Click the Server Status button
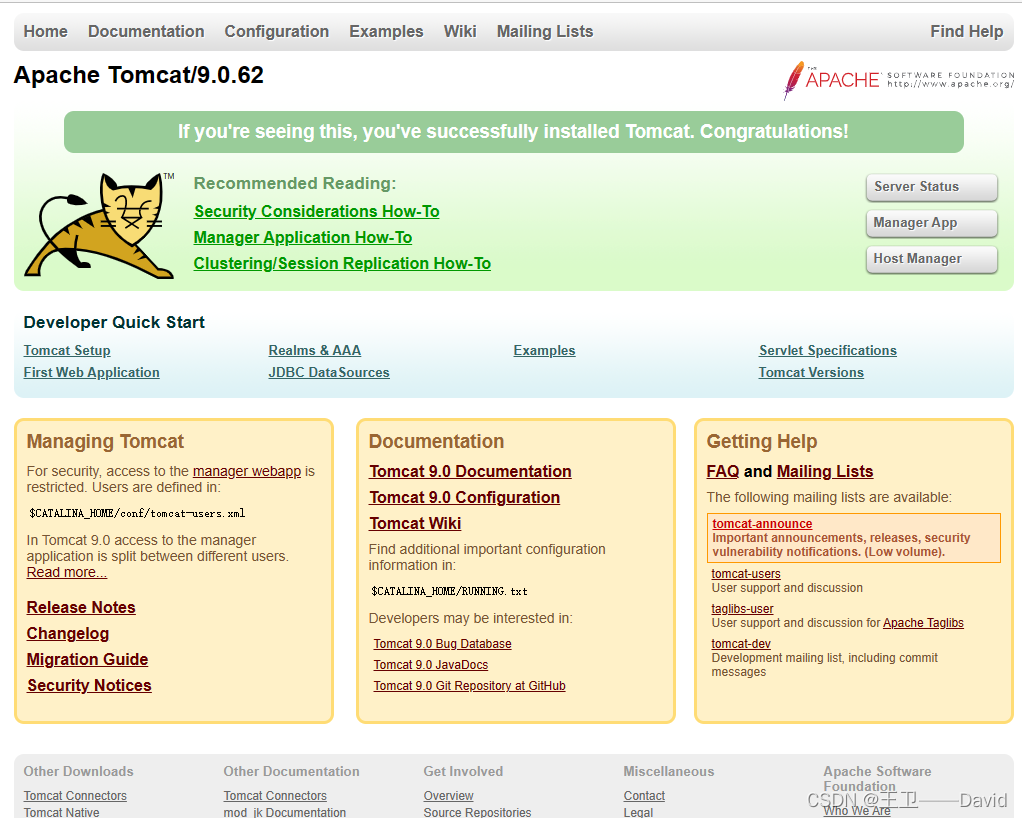The image size is (1022, 818). click(931, 187)
